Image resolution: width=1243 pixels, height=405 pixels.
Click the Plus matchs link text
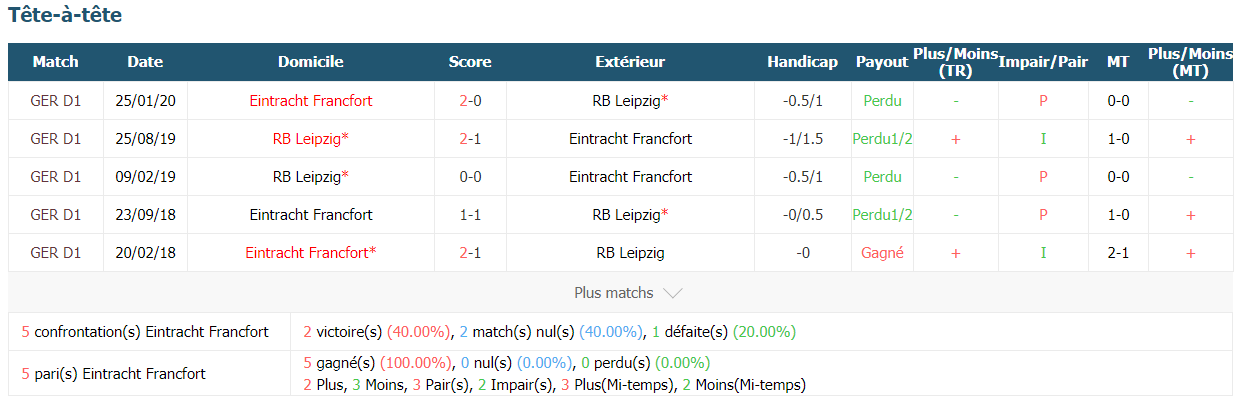point(614,293)
